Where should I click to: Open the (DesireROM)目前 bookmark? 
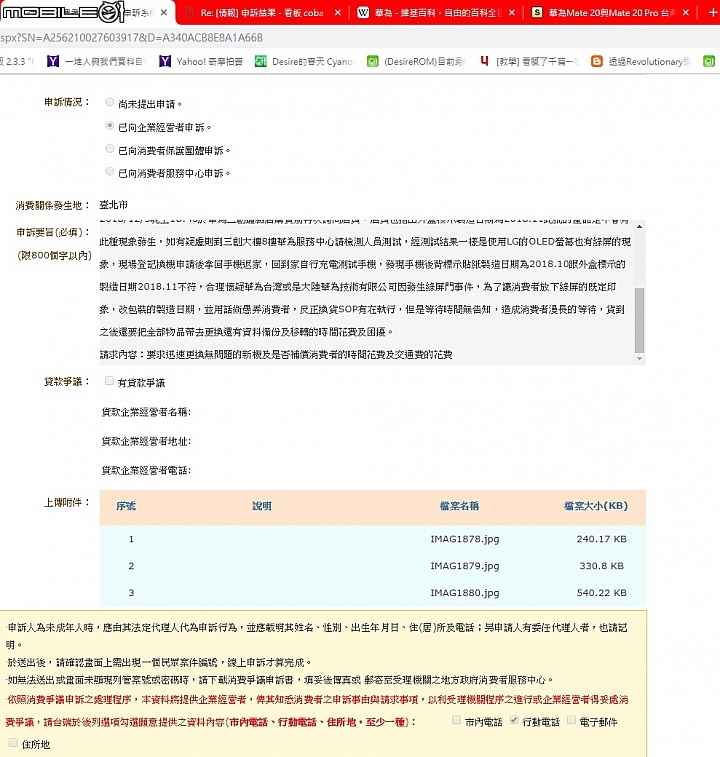tap(417, 61)
